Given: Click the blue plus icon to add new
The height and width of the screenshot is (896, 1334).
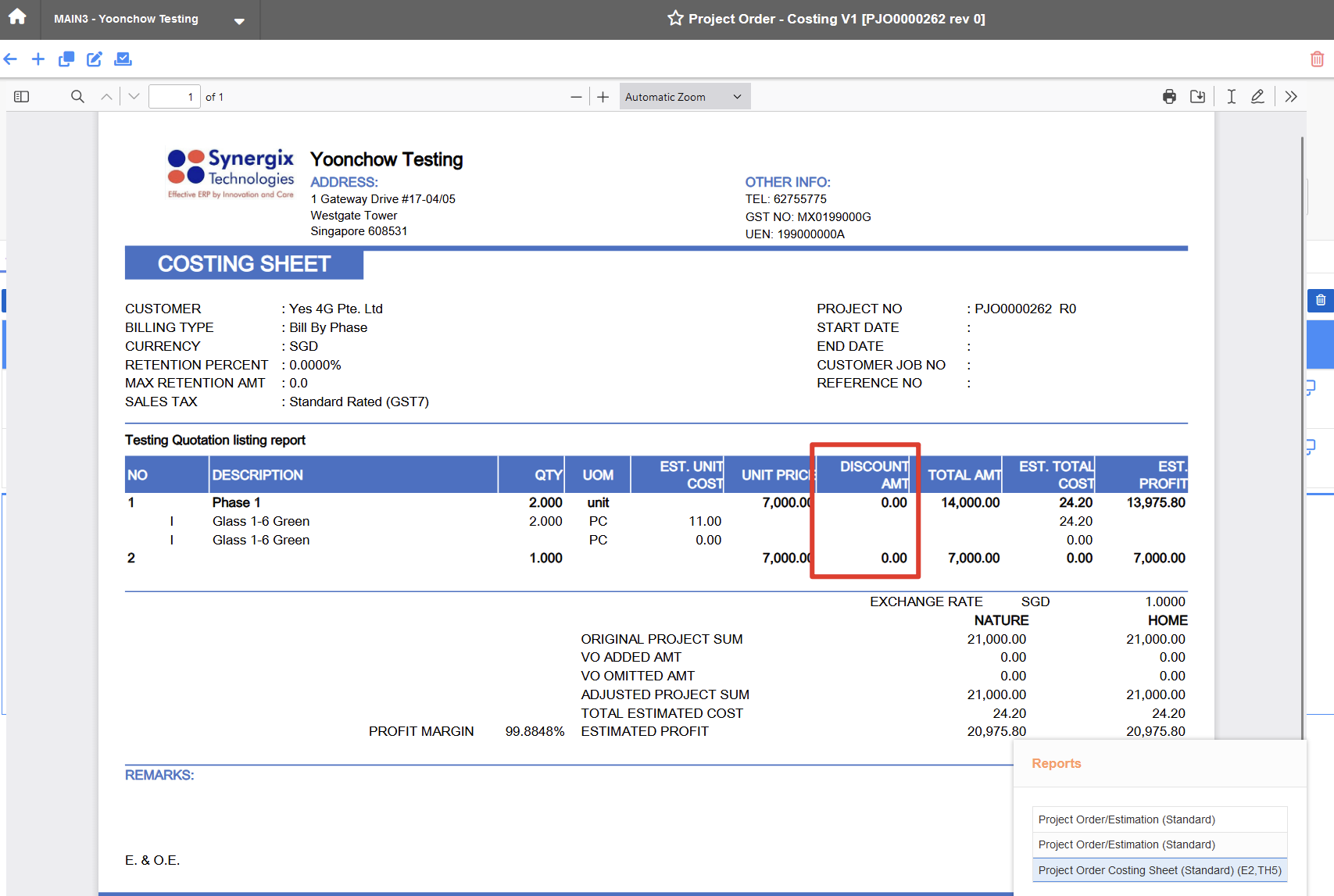Looking at the screenshot, I should 38,59.
